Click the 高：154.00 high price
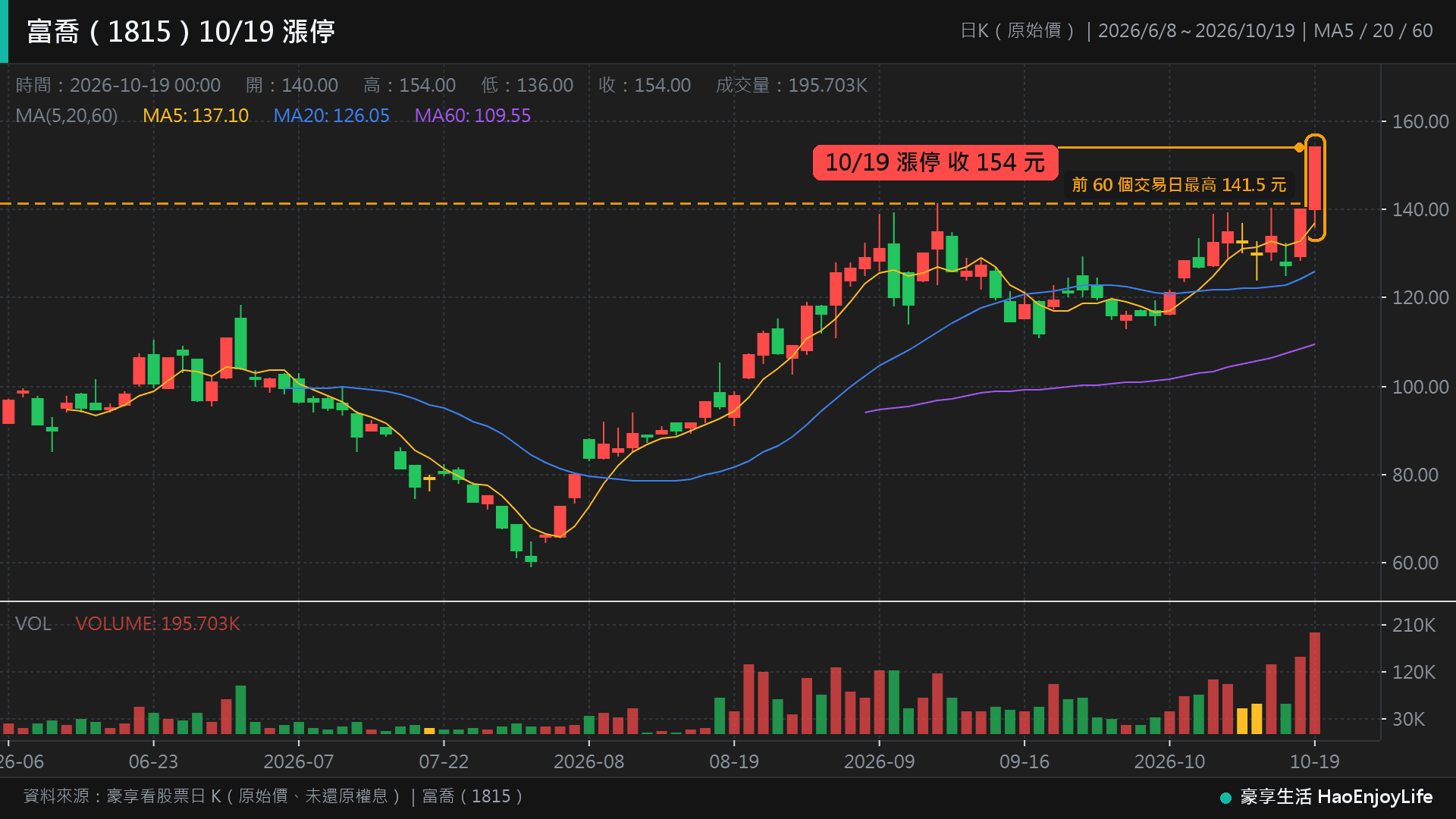Screen dimensions: 1456x819 [409, 85]
